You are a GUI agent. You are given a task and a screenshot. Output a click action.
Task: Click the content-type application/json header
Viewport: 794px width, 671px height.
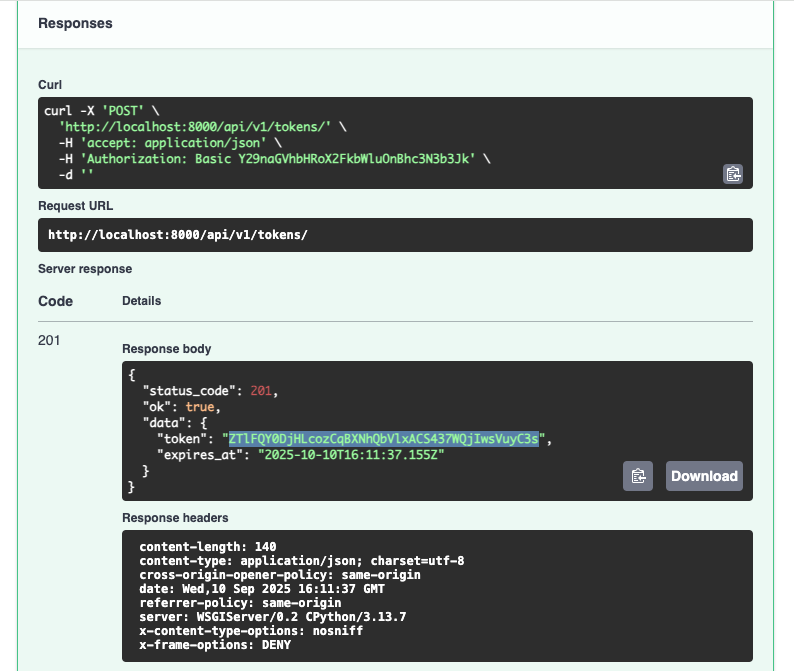(302, 561)
